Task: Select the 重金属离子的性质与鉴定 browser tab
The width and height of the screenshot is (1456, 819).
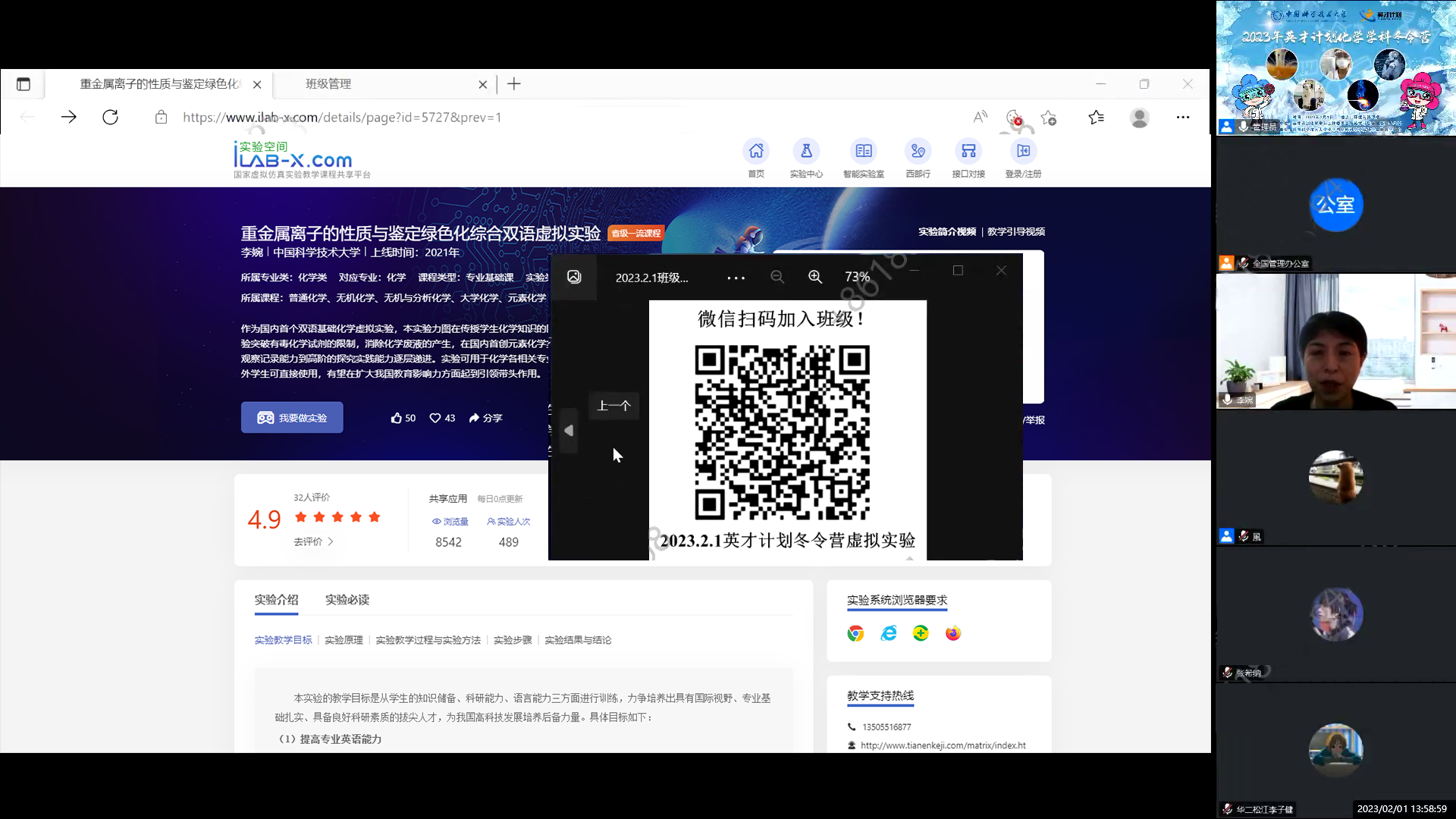Action: 159,84
